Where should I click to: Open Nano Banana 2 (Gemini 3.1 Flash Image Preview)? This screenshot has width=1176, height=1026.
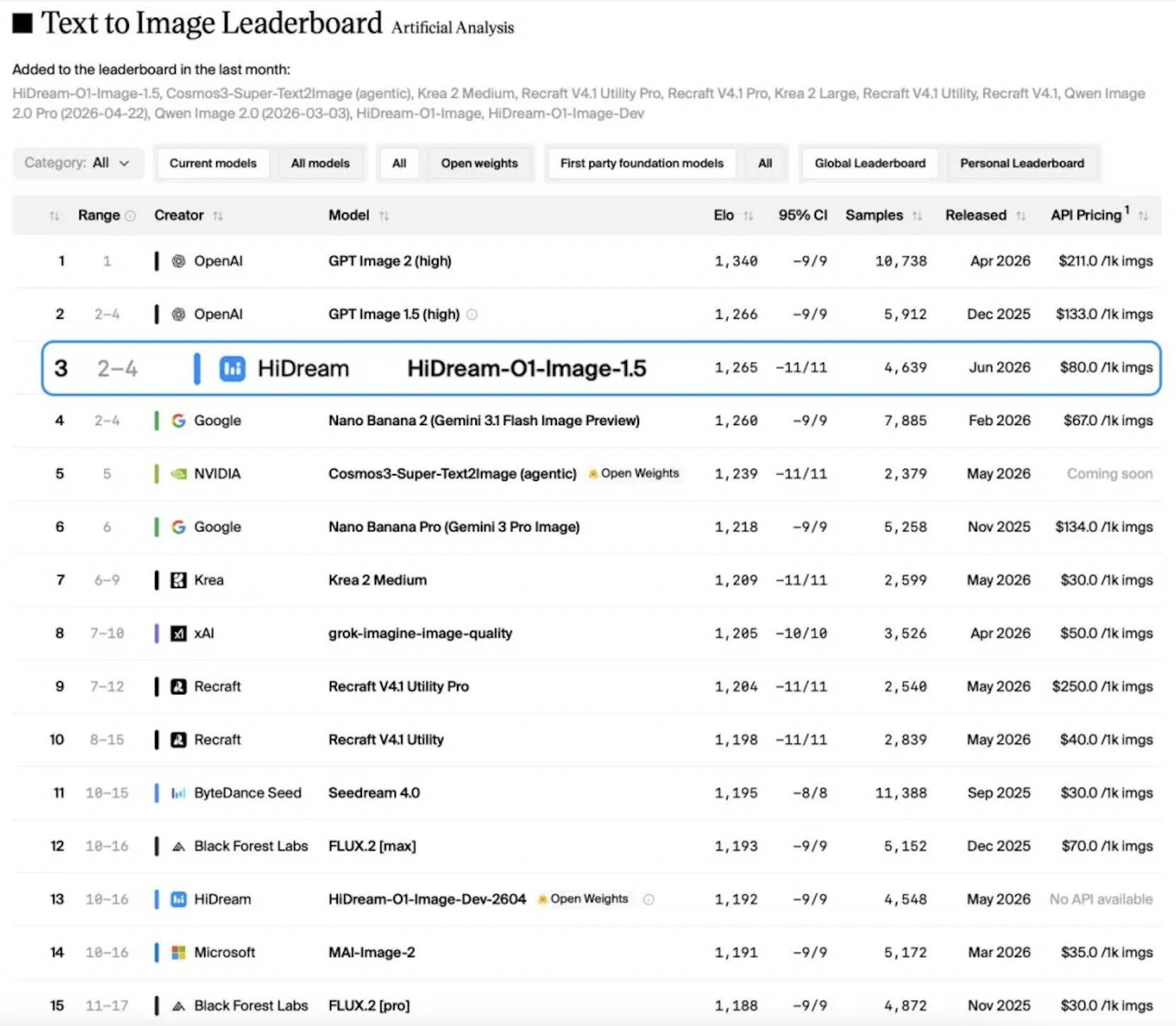tap(484, 420)
